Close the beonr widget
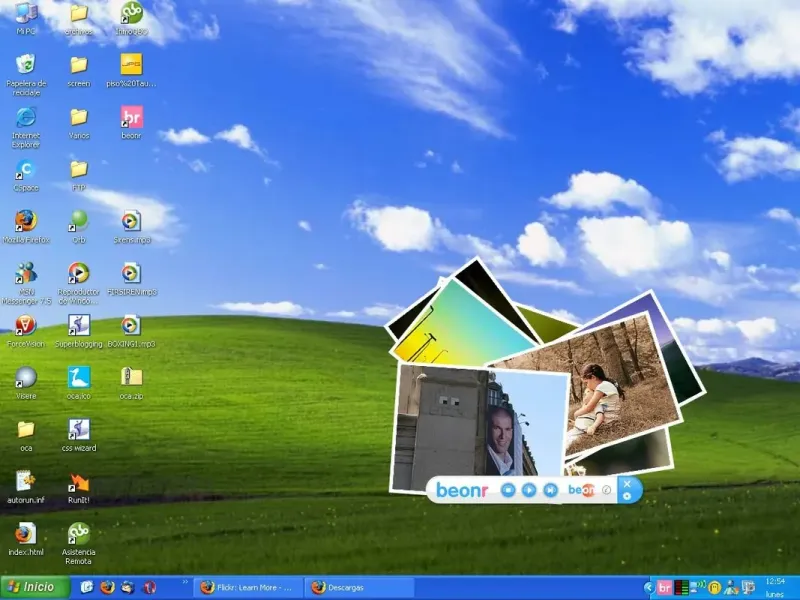 pyautogui.click(x=627, y=483)
